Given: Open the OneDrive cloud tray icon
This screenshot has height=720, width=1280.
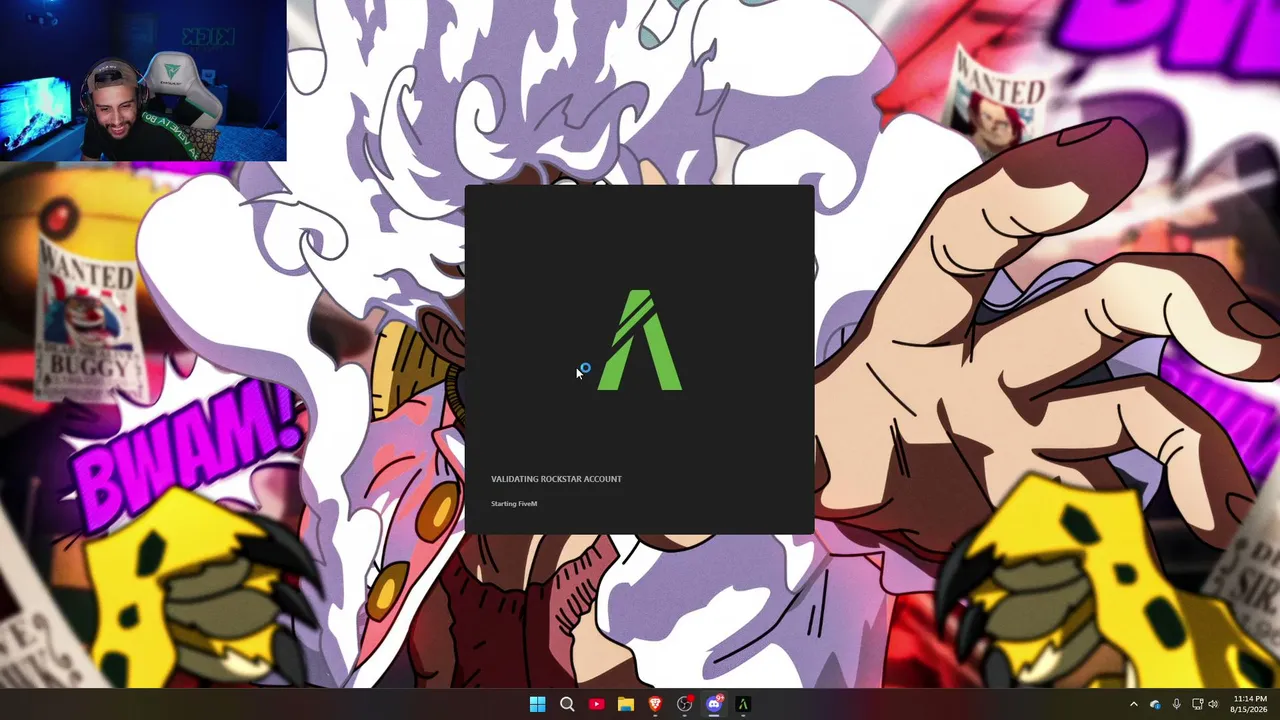Looking at the screenshot, I should (1155, 704).
